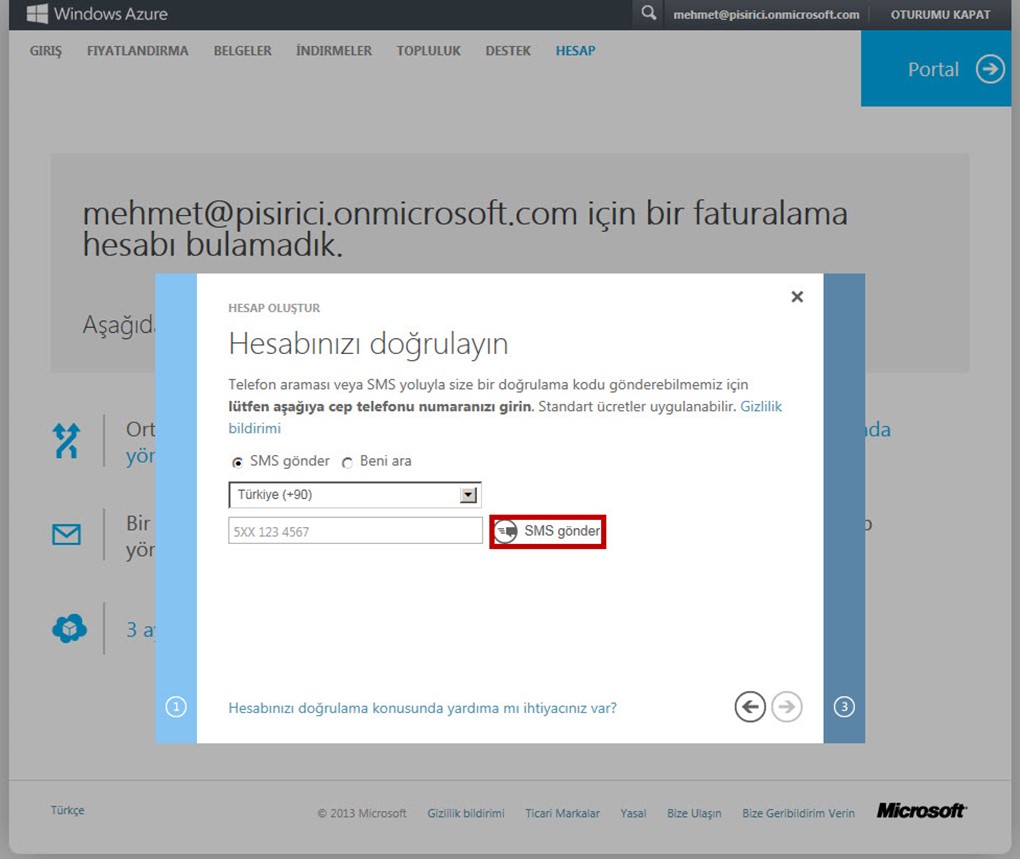Open the Yasal footer link
Image resolution: width=1020 pixels, height=859 pixels.
633,813
